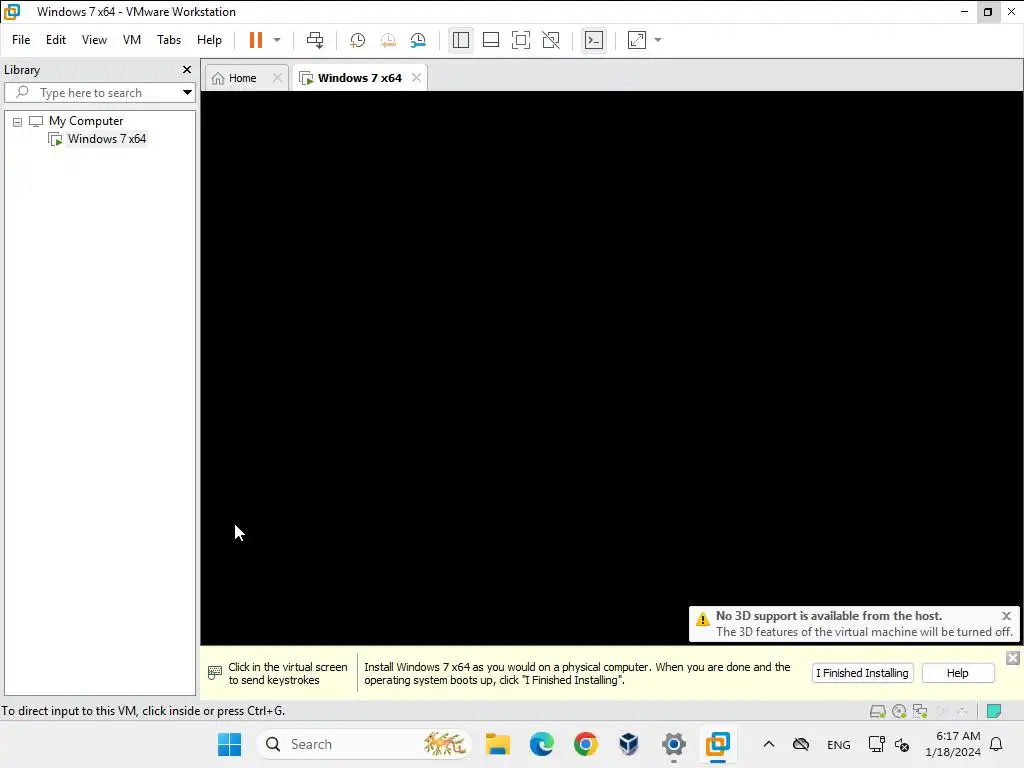Open the notifications bell icon
This screenshot has height=768, width=1024.
(x=996, y=744)
